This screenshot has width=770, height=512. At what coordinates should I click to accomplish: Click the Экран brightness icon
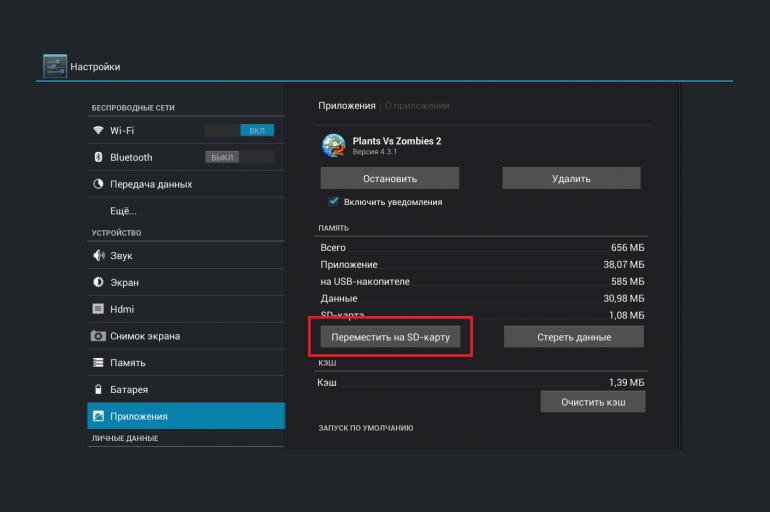click(x=98, y=282)
